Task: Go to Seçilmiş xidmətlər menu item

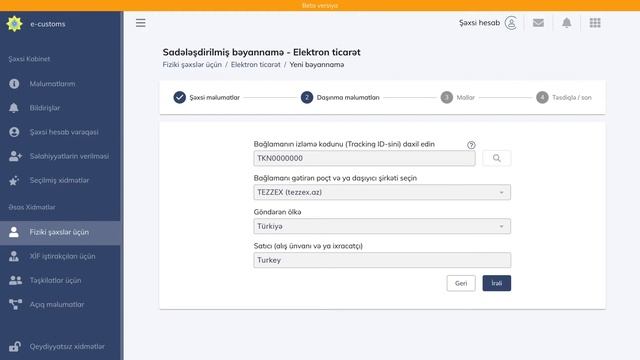Action: pos(59,180)
